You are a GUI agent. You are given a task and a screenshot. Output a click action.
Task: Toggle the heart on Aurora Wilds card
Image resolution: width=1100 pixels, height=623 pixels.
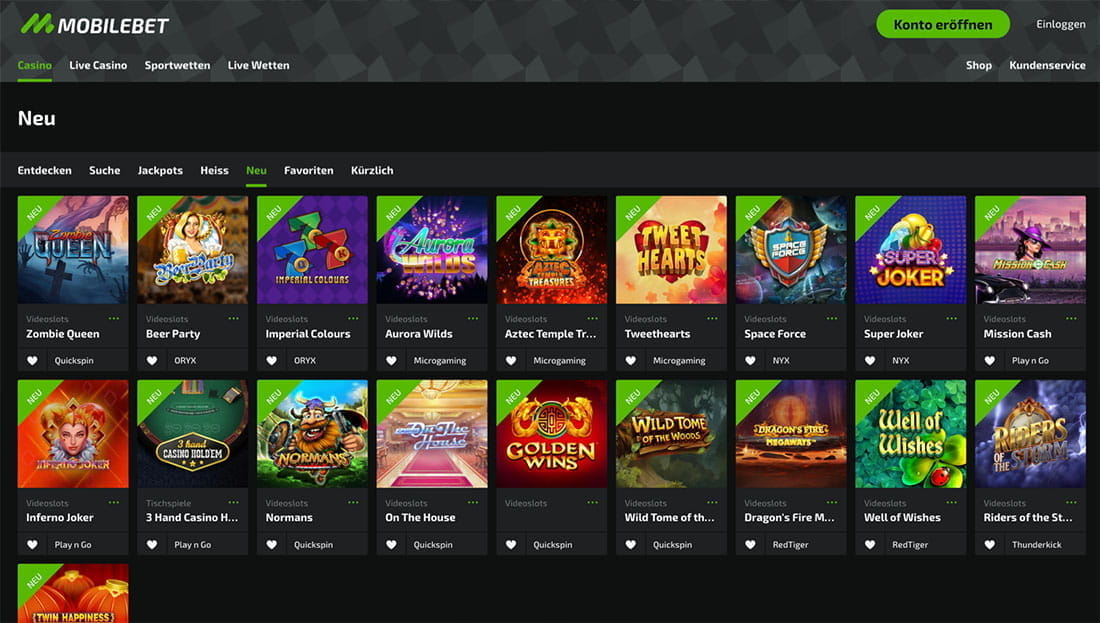391,361
